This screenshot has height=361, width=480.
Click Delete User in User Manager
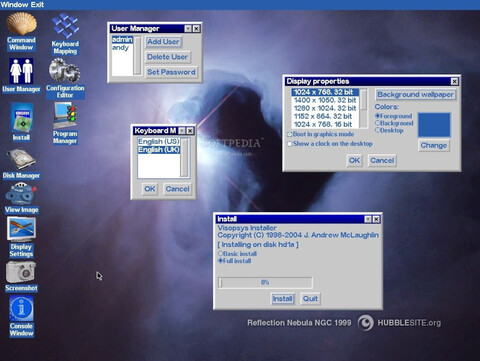click(x=168, y=57)
